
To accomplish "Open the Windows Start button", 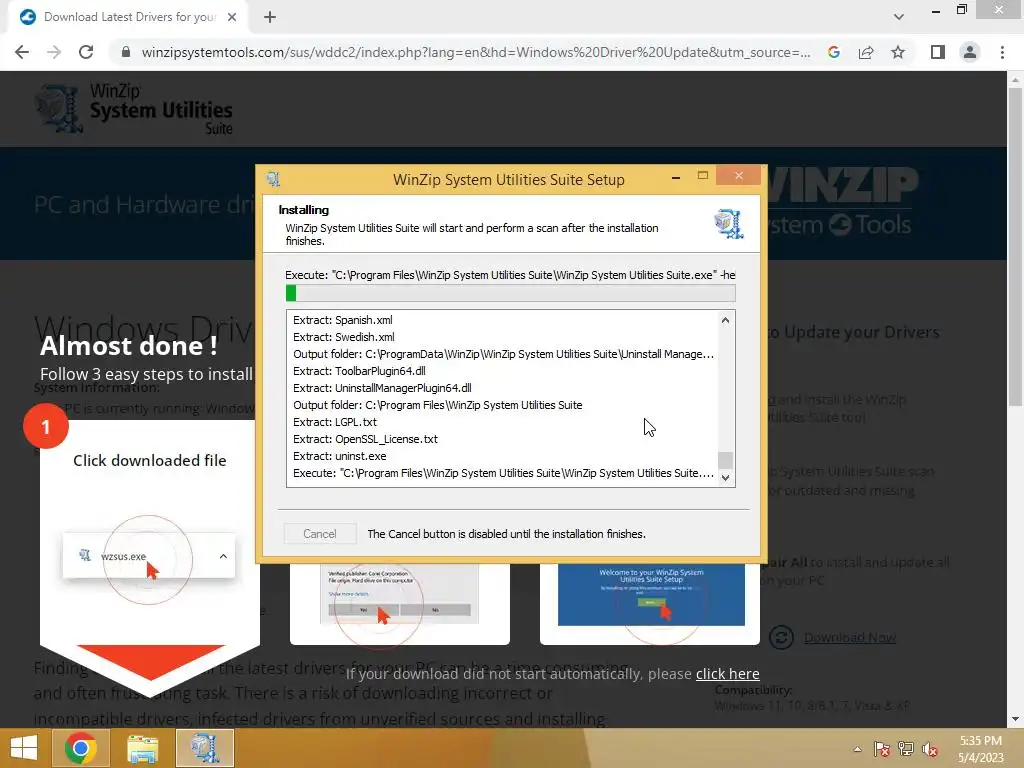I will (24, 748).
